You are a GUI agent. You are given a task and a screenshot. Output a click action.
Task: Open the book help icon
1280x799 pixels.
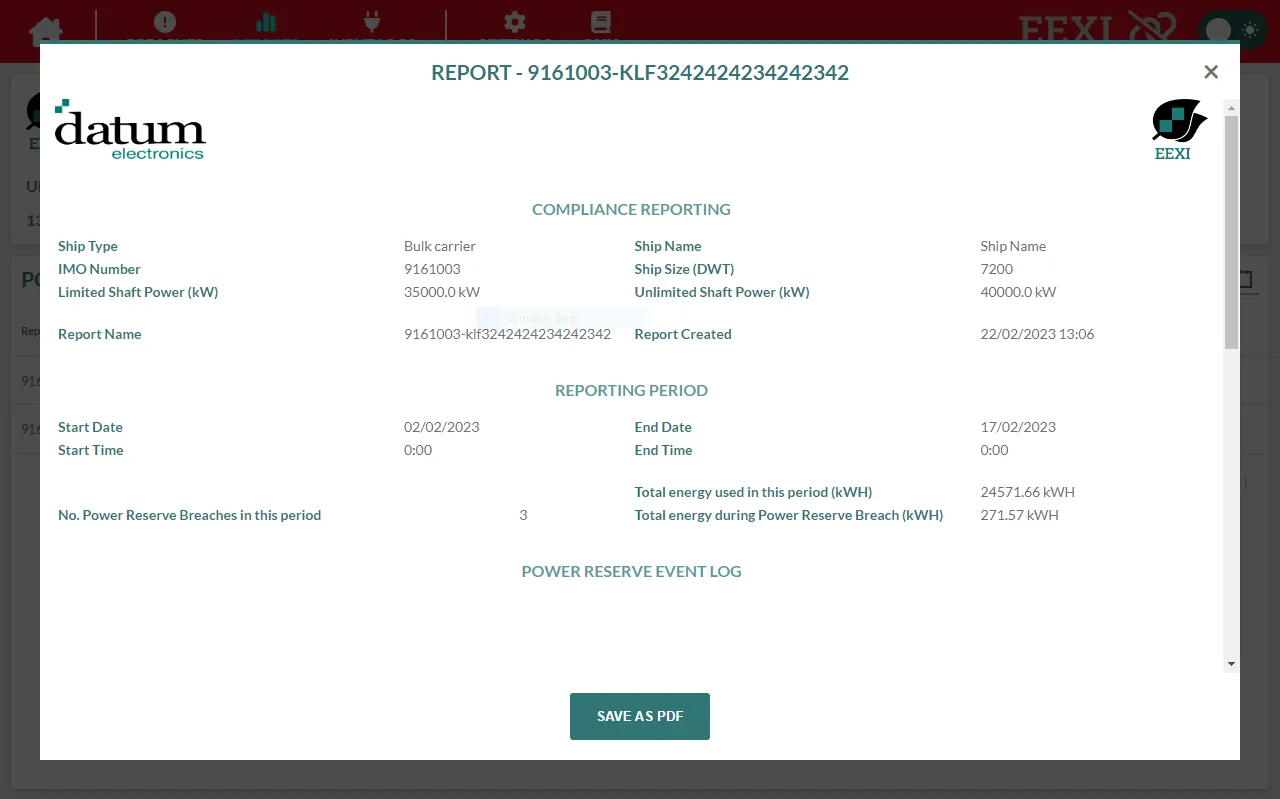[600, 23]
